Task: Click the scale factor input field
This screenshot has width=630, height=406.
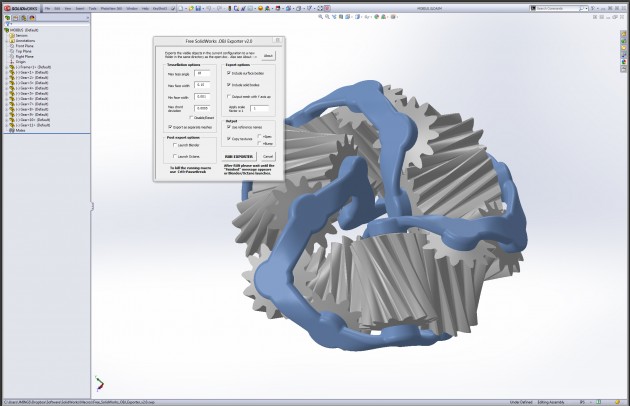Action: point(260,109)
